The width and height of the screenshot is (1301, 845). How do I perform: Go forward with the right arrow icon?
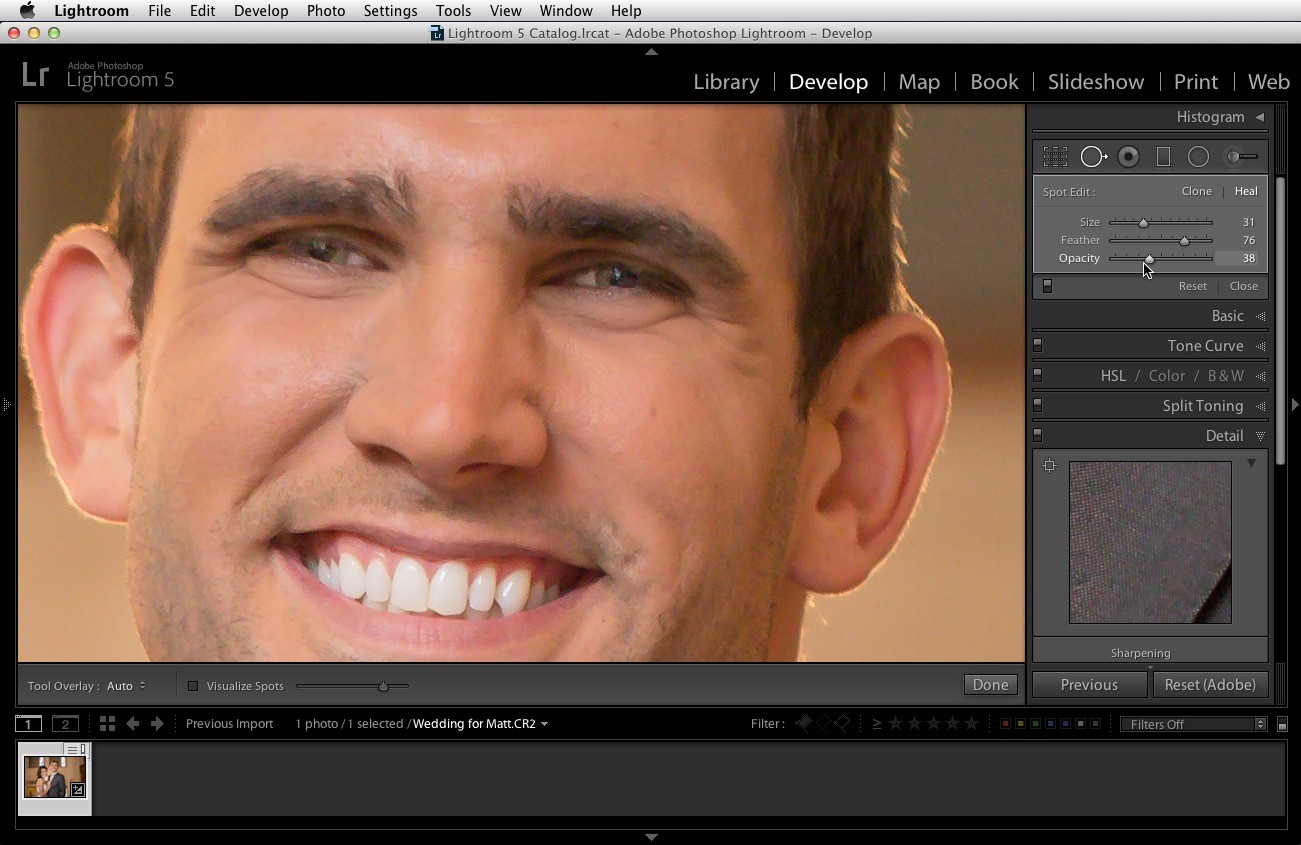coord(157,723)
